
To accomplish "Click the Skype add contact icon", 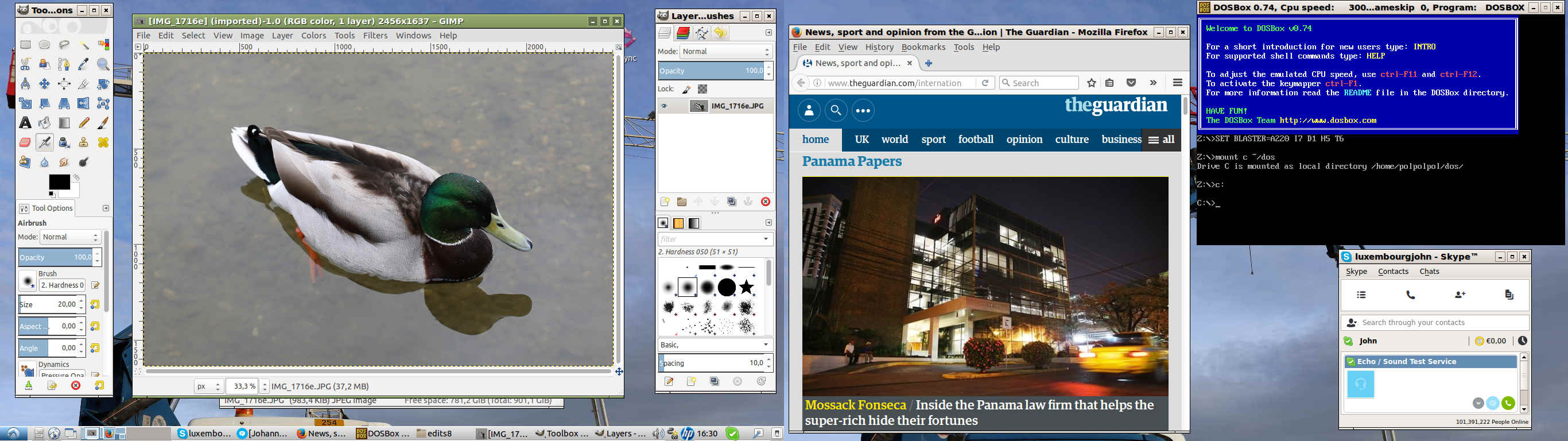I will click(1460, 295).
